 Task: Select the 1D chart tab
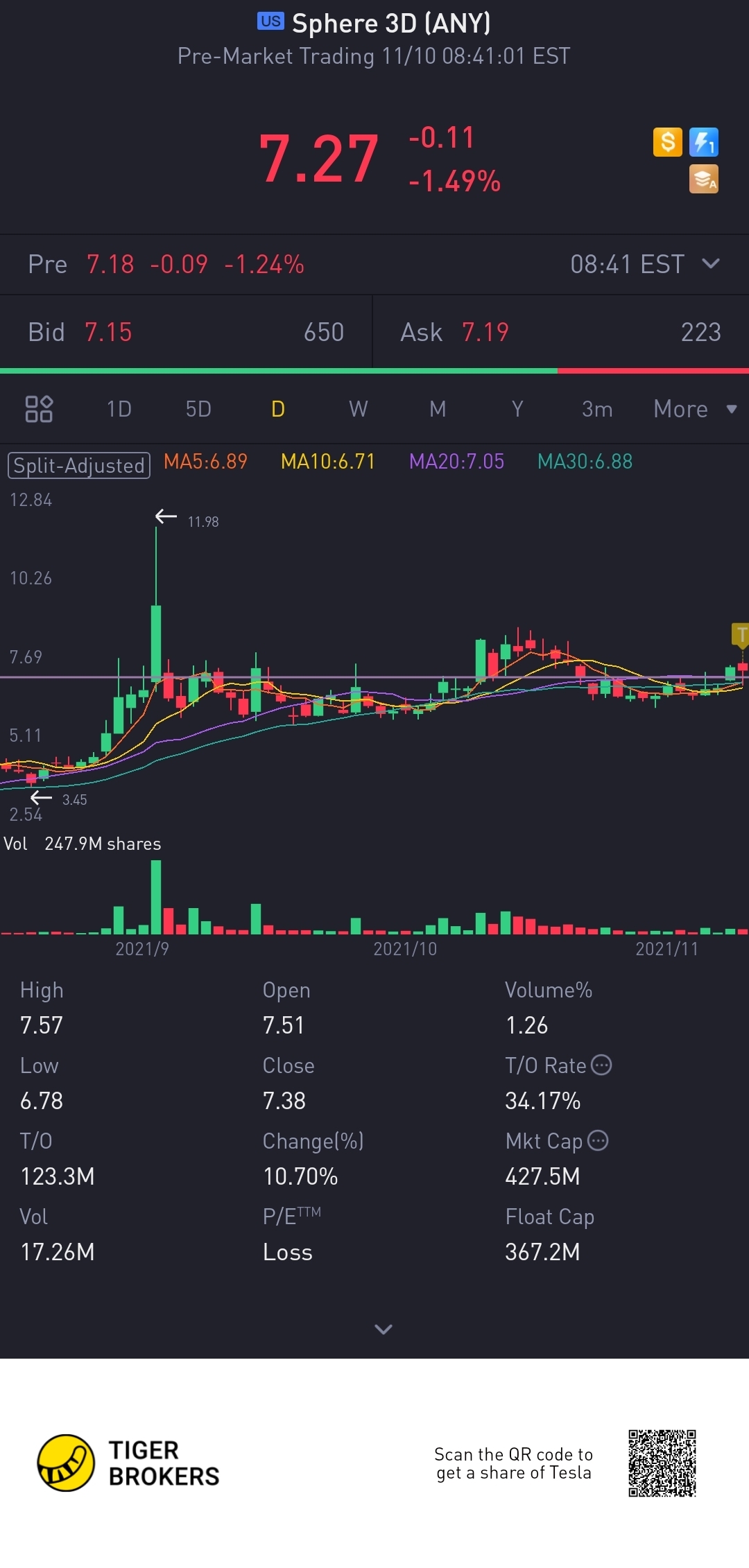119,409
